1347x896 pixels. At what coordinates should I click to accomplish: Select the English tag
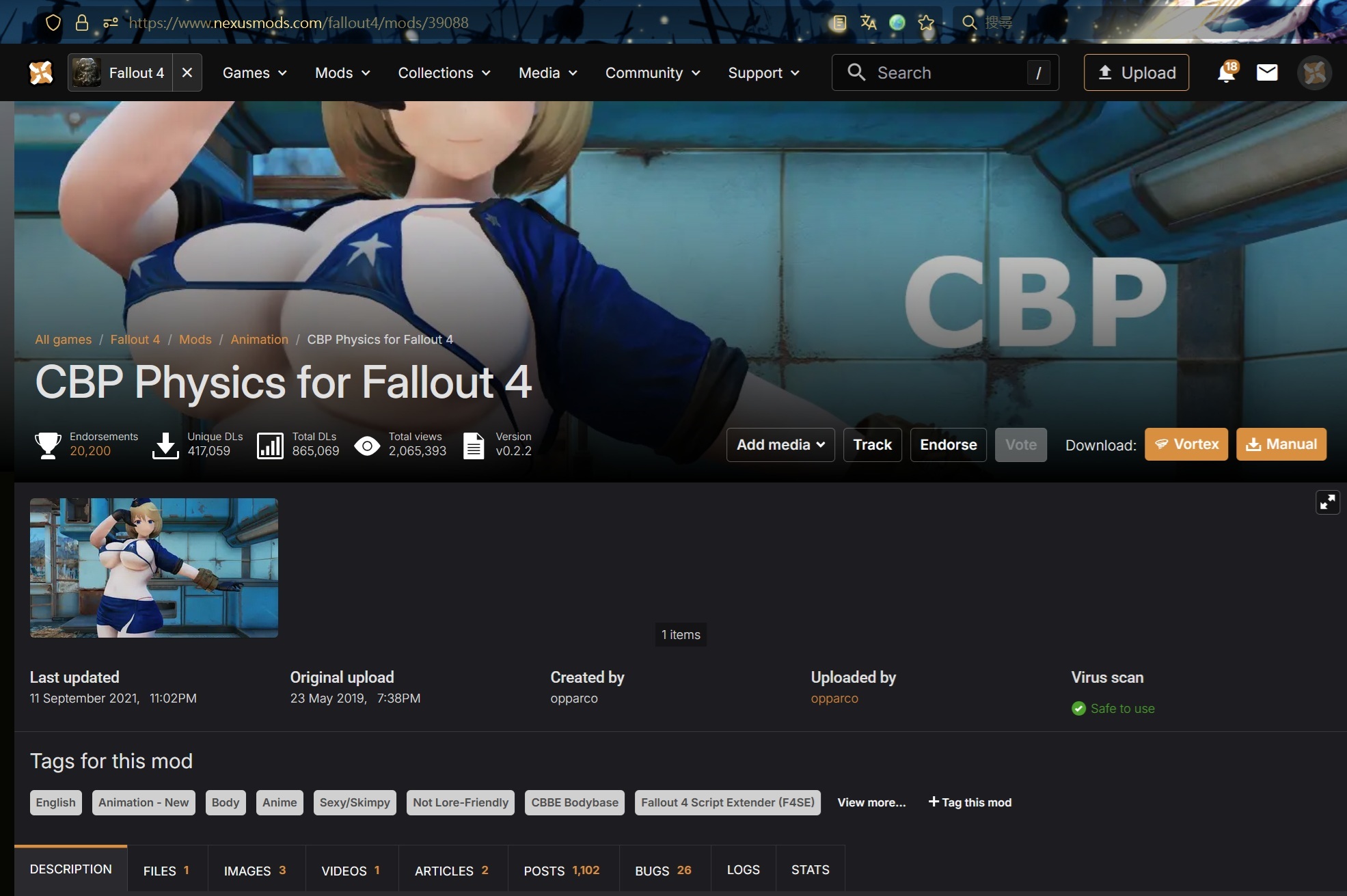coord(56,802)
